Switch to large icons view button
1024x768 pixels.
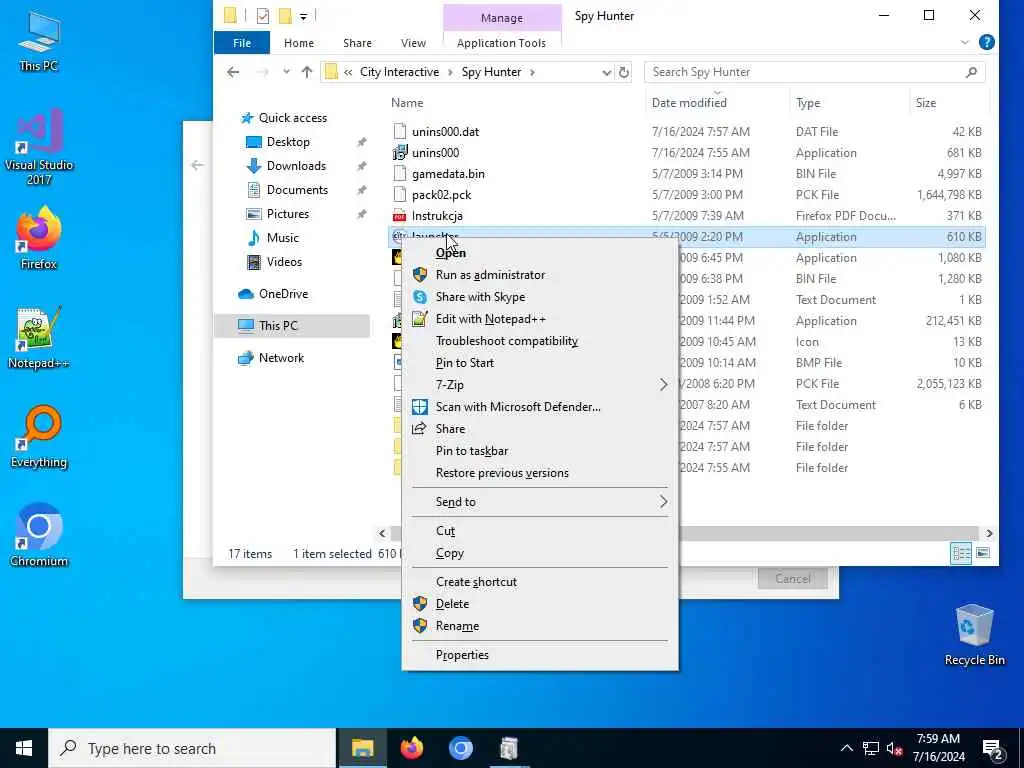point(982,553)
